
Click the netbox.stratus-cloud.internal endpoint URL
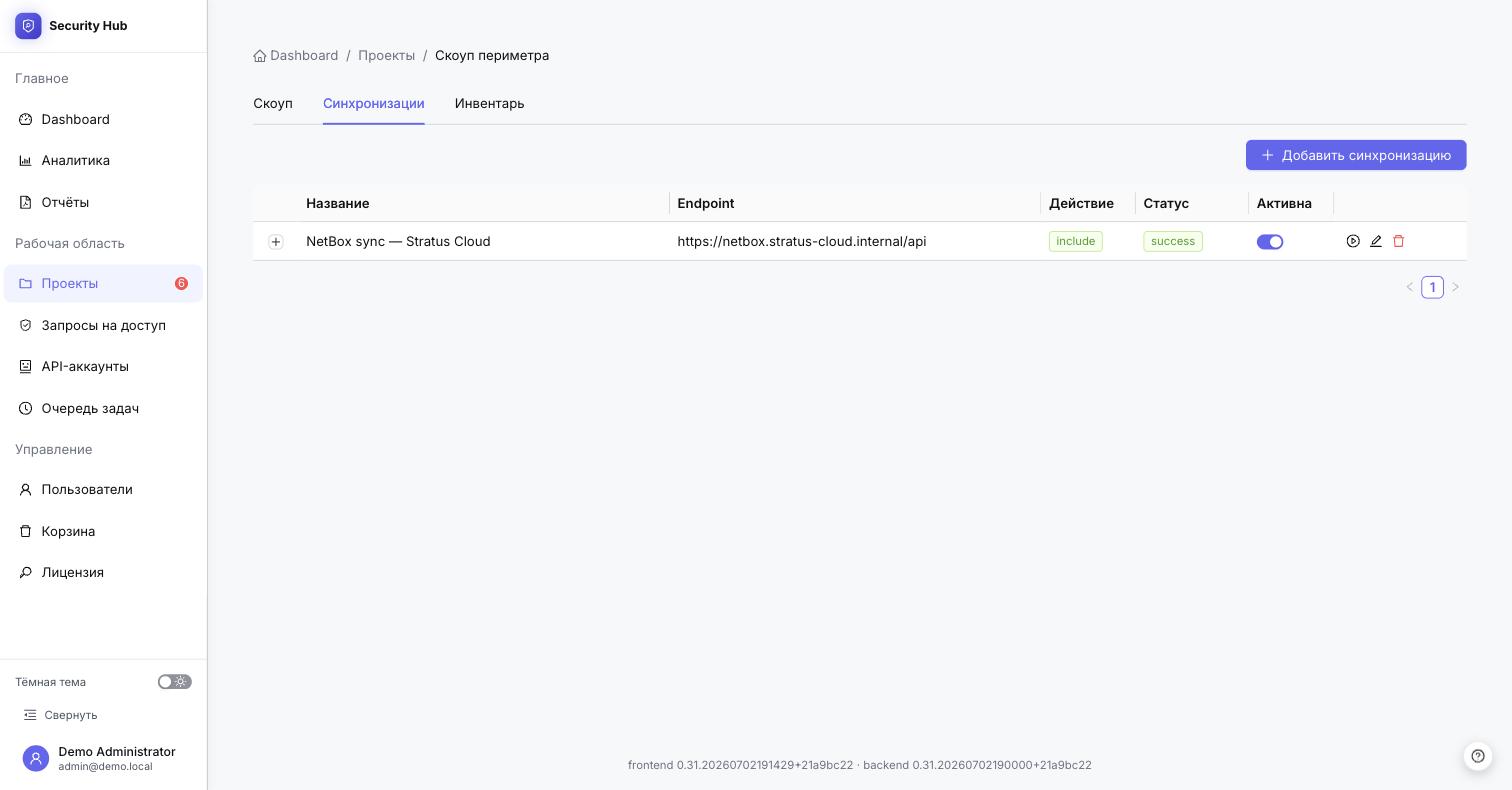click(802, 241)
